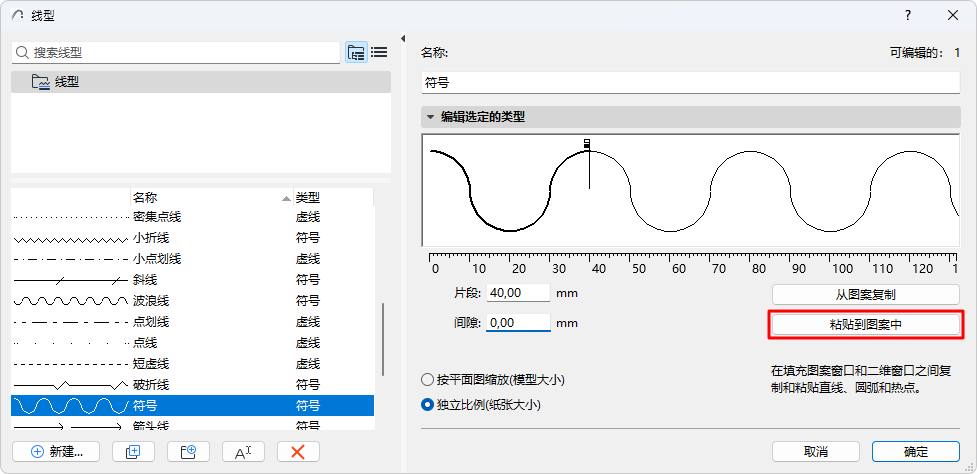
Task: Select the 密集点线 row
Action: click(193, 217)
